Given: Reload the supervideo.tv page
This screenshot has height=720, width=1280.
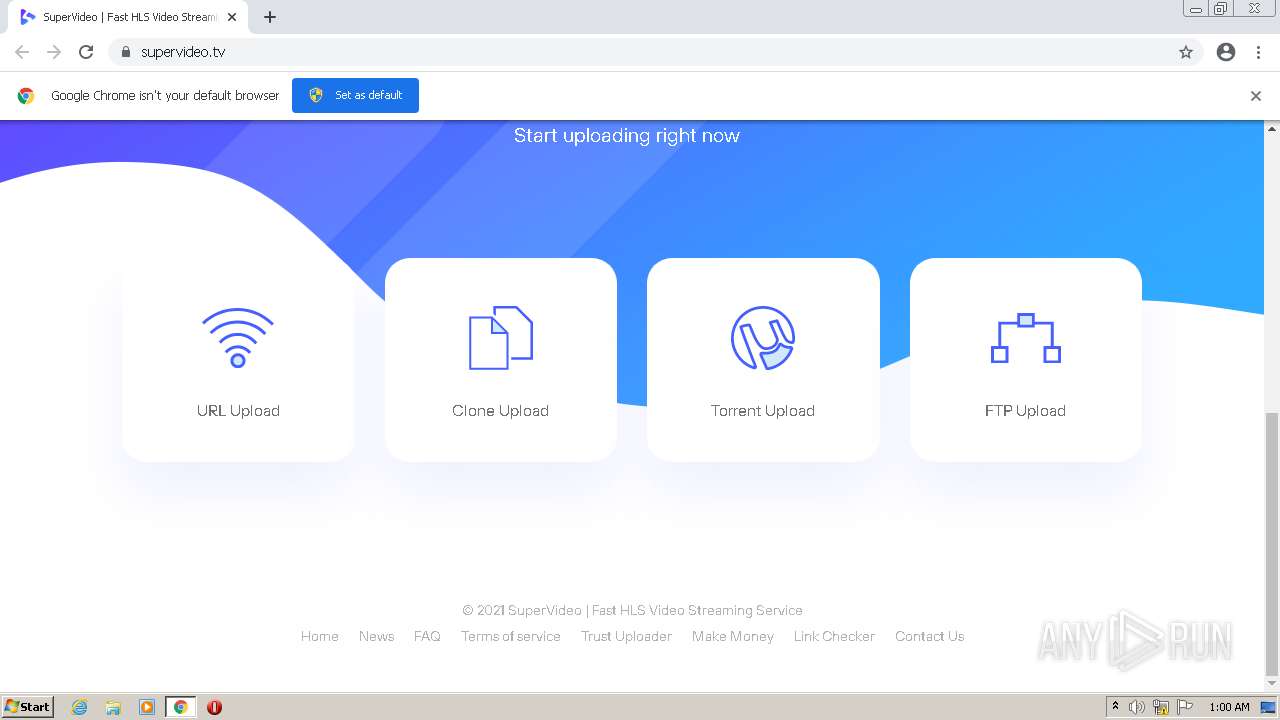Looking at the screenshot, I should pyautogui.click(x=86, y=52).
